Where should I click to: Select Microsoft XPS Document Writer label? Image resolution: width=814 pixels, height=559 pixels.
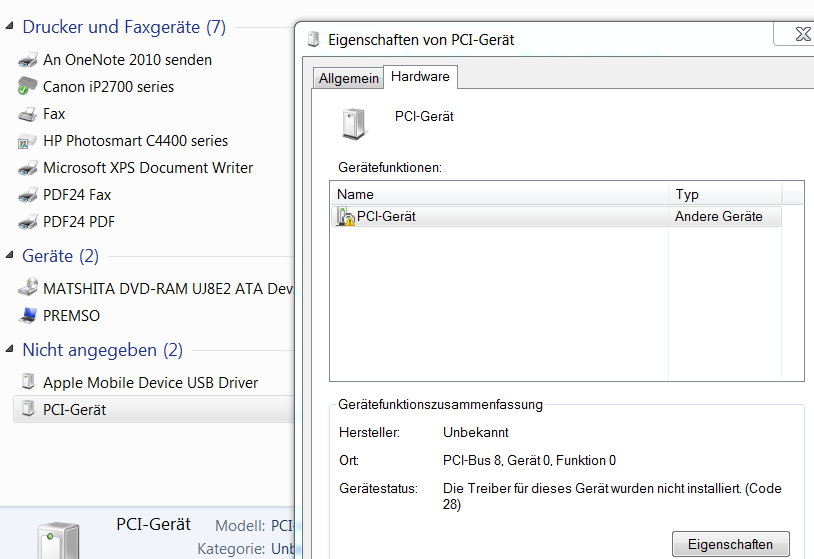[148, 168]
